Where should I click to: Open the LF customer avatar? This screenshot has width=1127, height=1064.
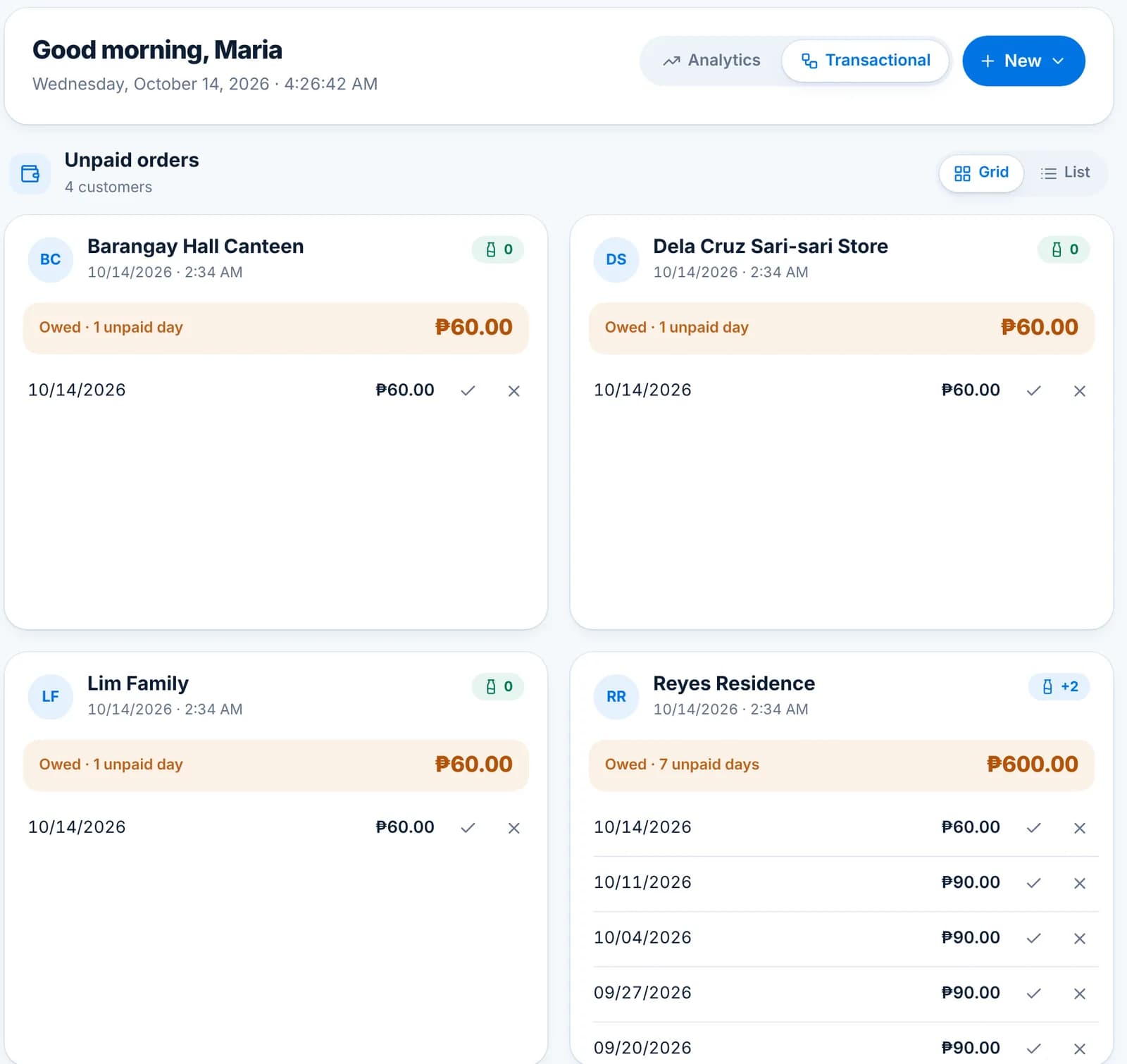pyautogui.click(x=50, y=696)
